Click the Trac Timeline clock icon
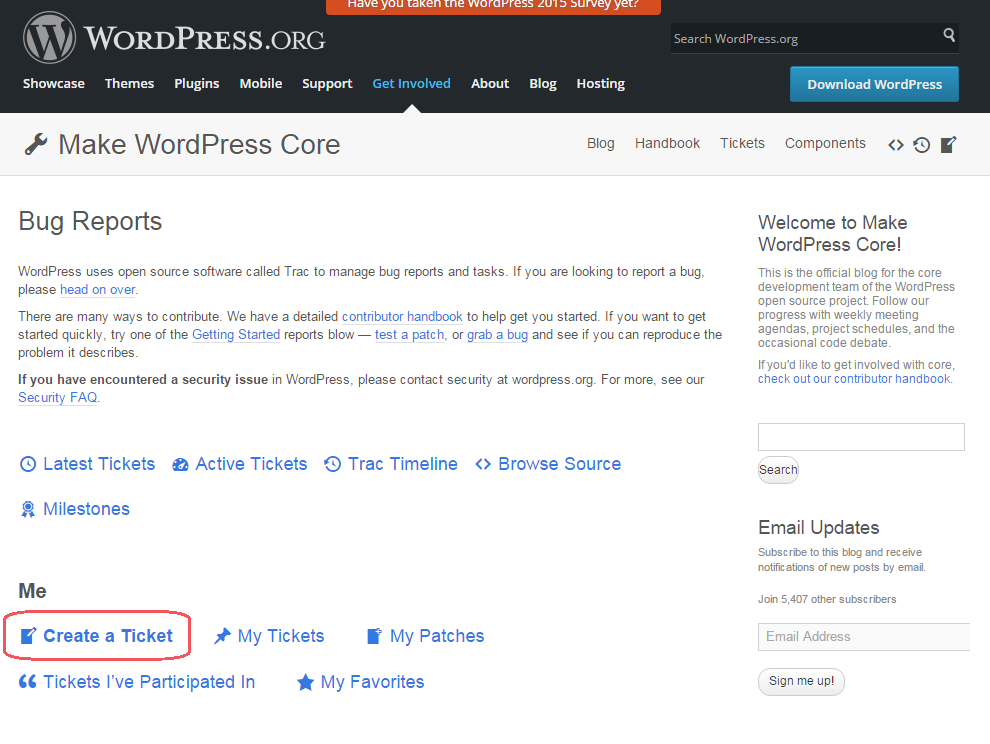Viewport: 990px width, 744px height. coord(331,463)
